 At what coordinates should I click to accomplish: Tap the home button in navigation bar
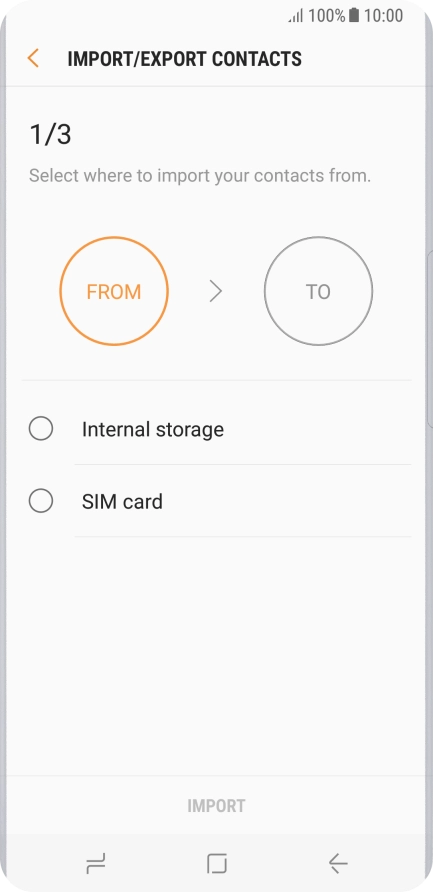(x=217, y=864)
